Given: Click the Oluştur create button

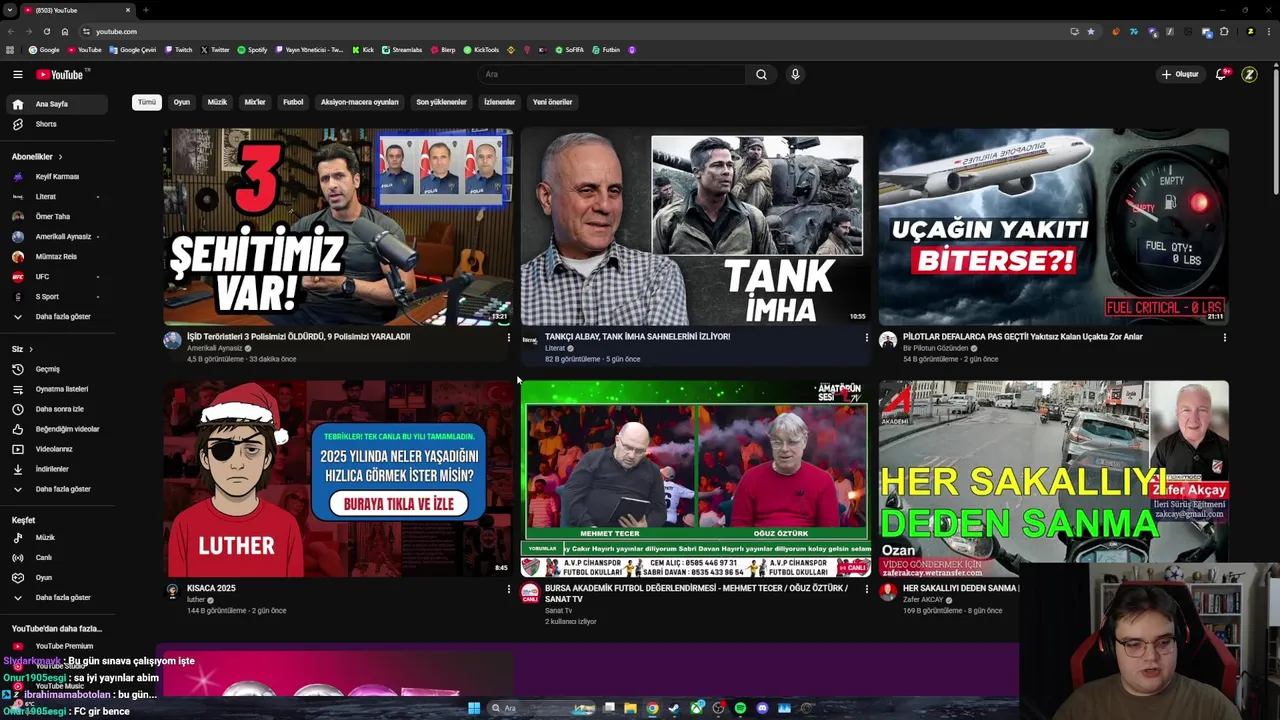Looking at the screenshot, I should tap(1180, 74).
